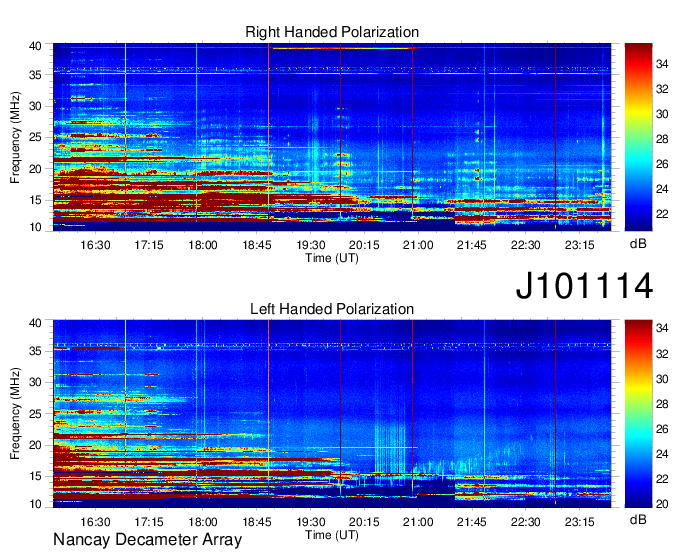Click "Frequency (MHz)" axis label of Left Handed plot

pyautogui.click(x=15, y=414)
